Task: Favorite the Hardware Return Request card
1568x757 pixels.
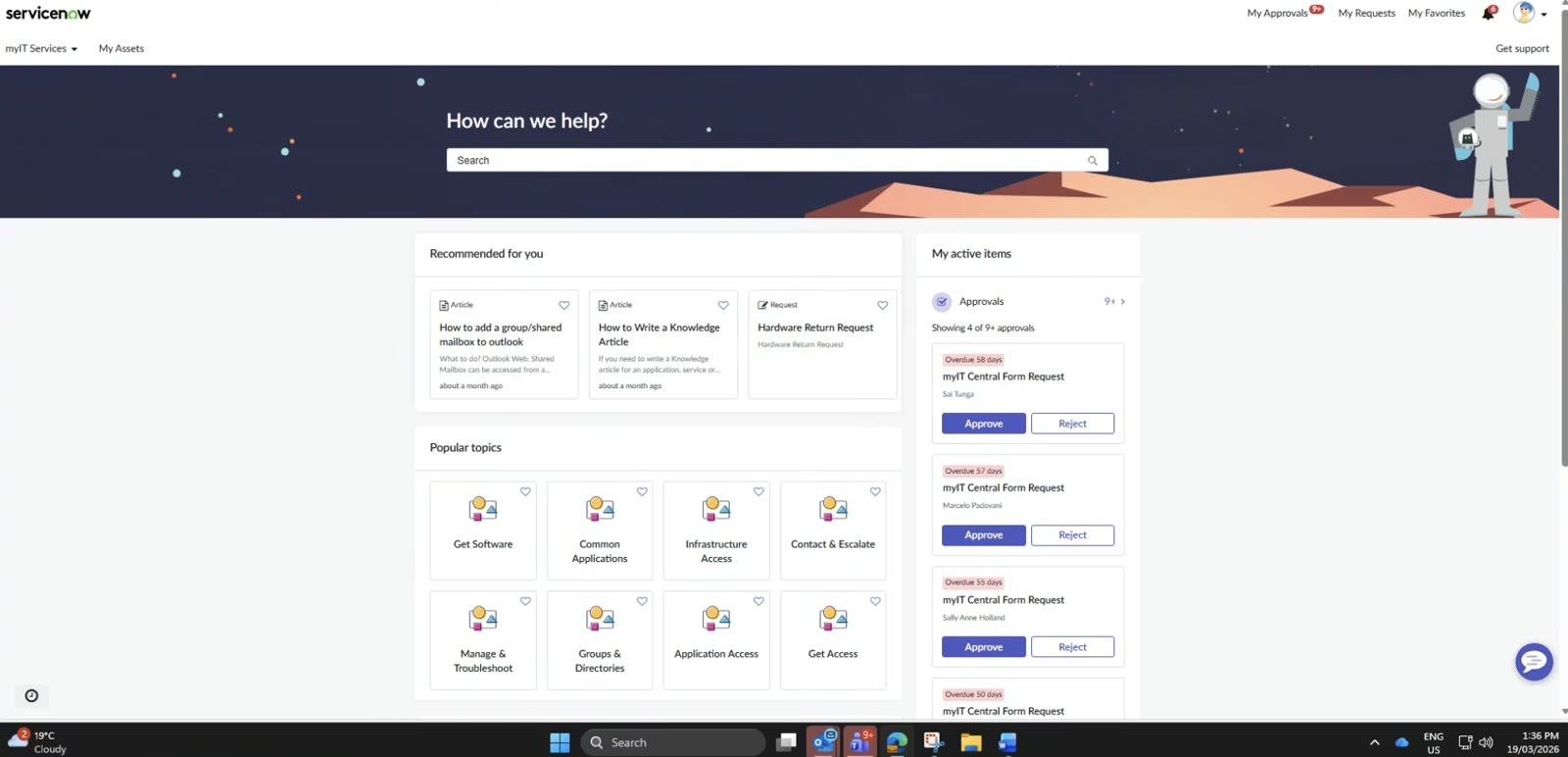Action: 882,306
